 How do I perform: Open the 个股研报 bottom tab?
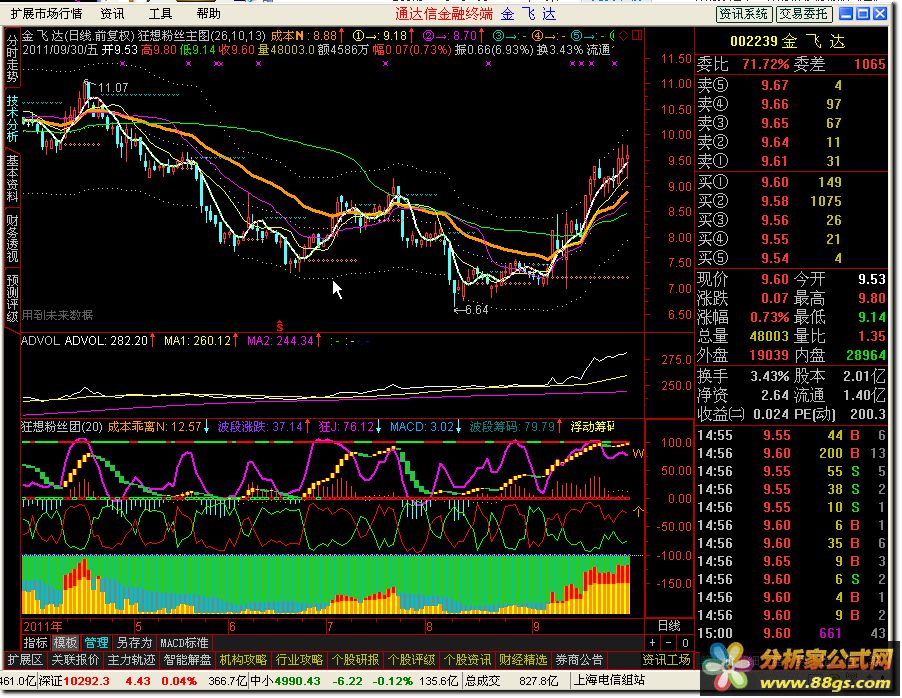click(355, 659)
